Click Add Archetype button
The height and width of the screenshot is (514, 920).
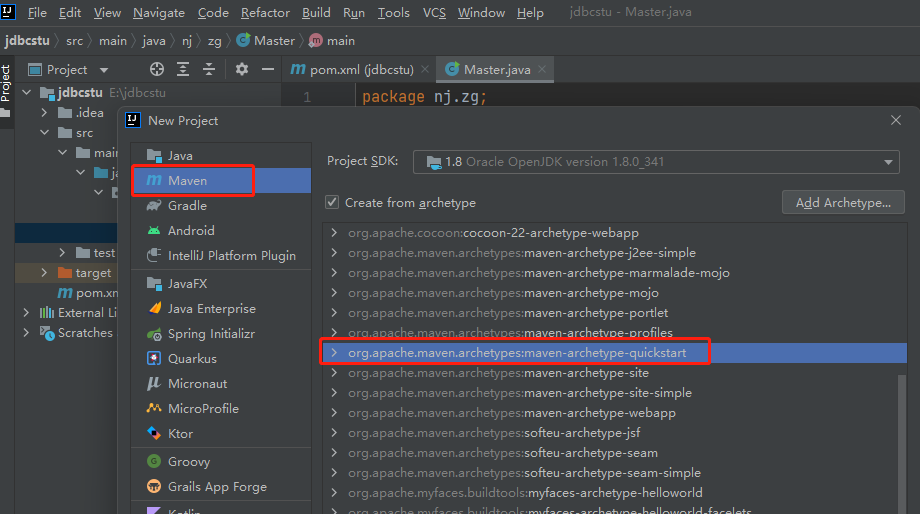843,202
